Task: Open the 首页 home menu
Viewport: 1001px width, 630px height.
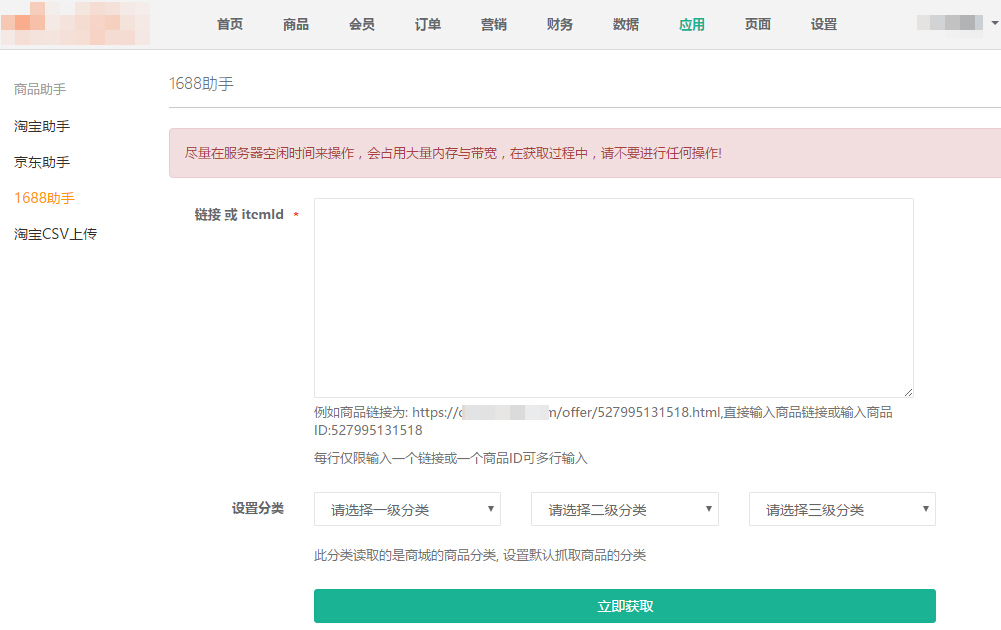Action: pos(230,24)
